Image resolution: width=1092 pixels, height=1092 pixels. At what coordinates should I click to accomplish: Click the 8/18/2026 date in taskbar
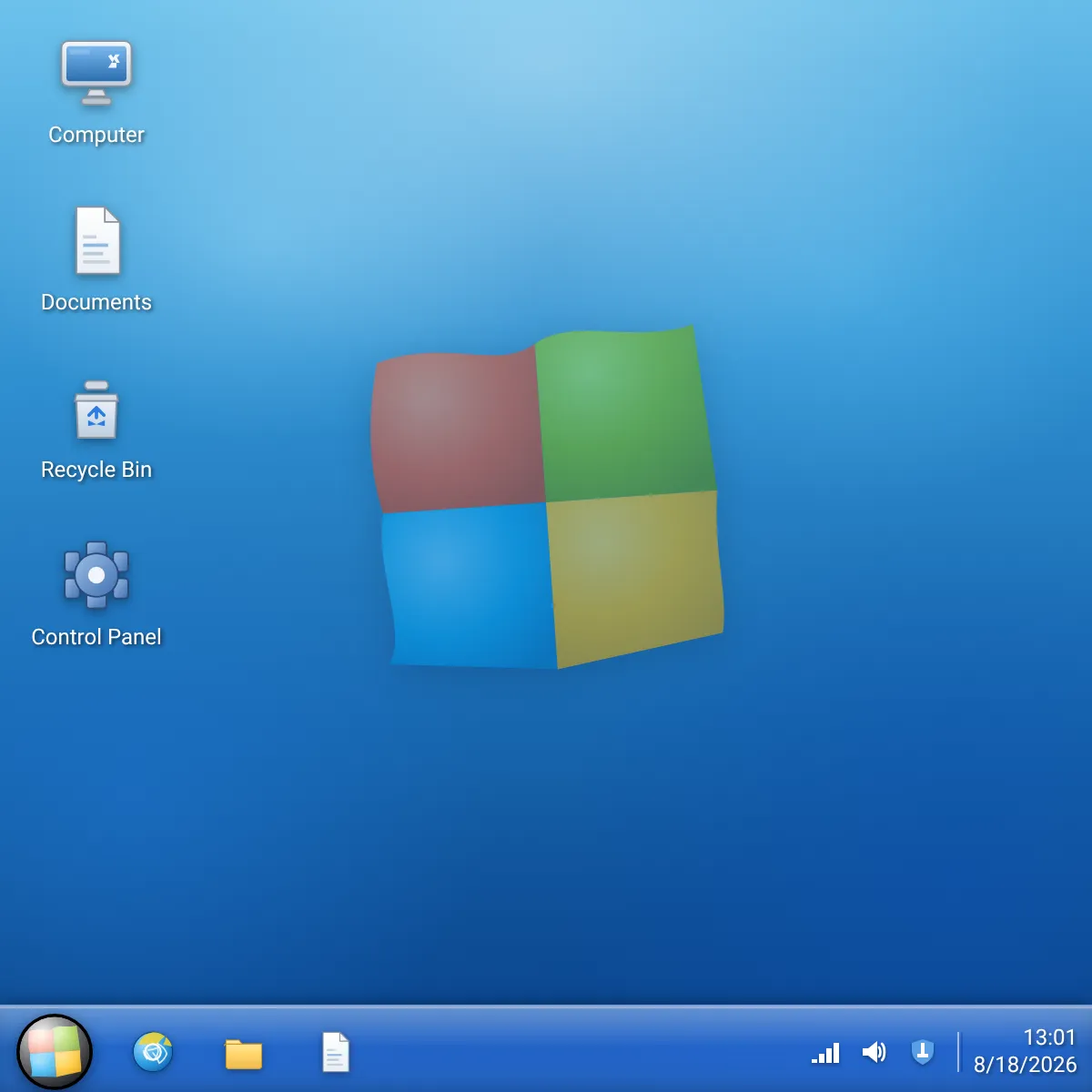(1025, 1065)
